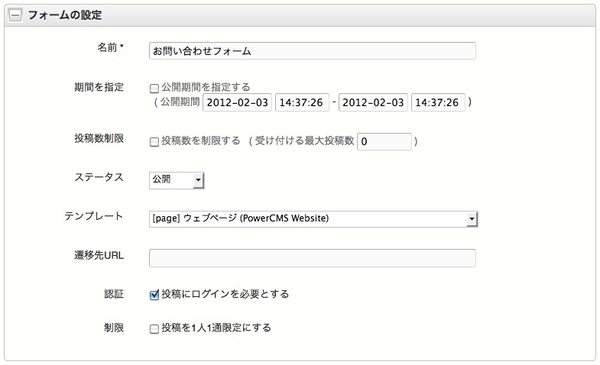Click the end time field
600x365 pixels.
[438, 103]
